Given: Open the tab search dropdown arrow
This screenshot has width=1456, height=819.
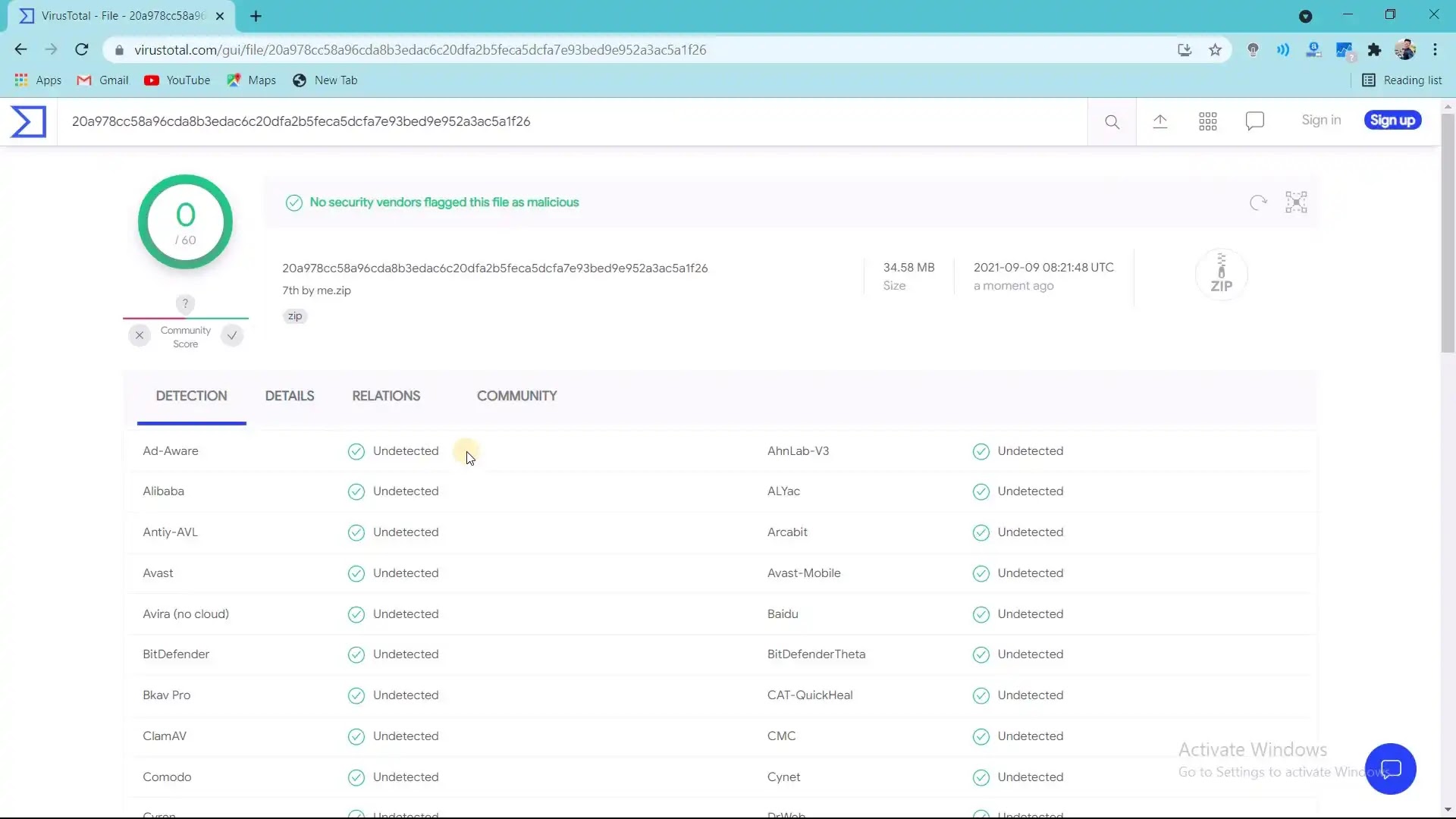Looking at the screenshot, I should pos(1305,16).
